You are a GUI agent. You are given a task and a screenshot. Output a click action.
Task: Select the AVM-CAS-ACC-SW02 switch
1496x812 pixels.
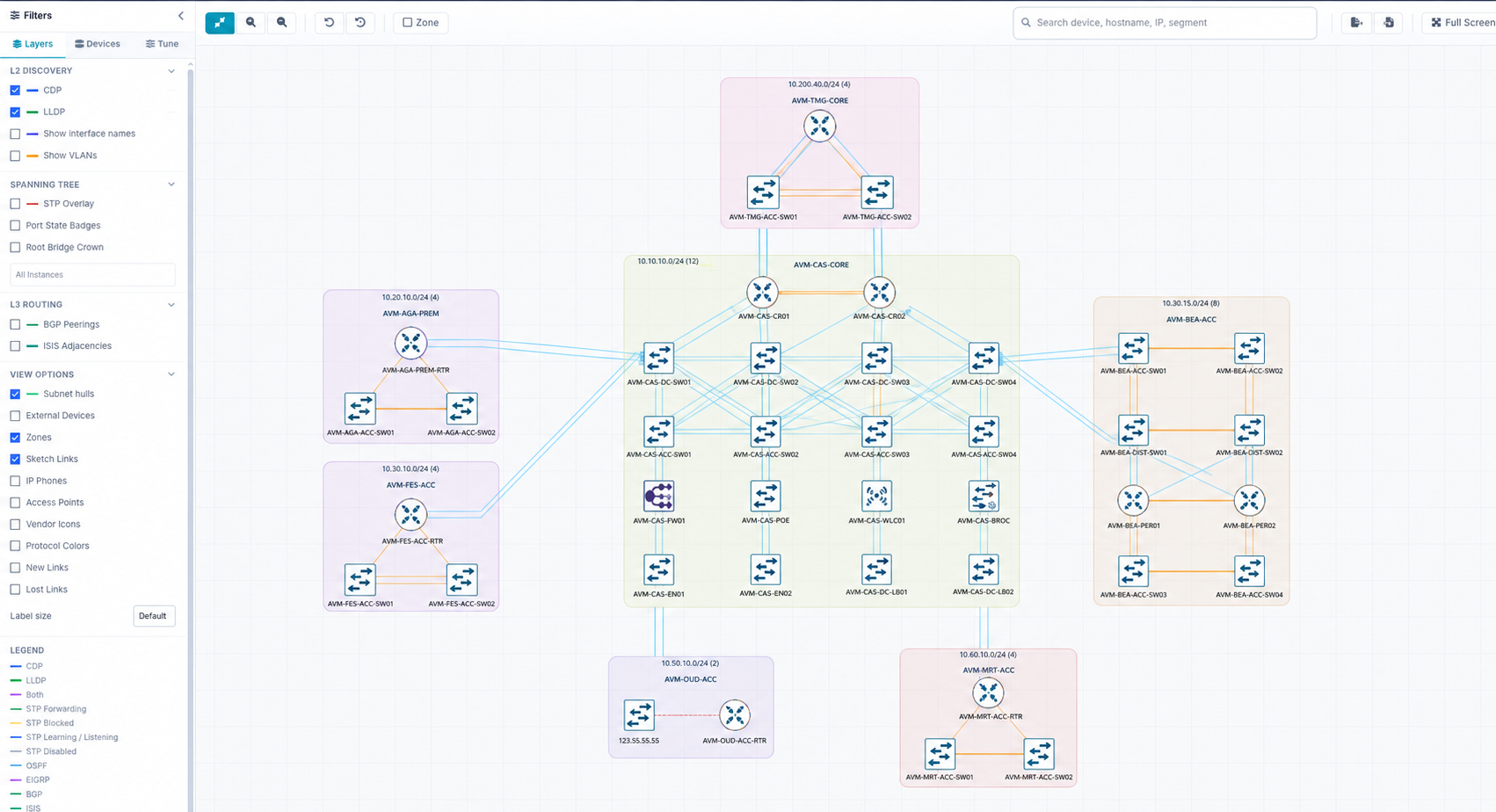766,431
